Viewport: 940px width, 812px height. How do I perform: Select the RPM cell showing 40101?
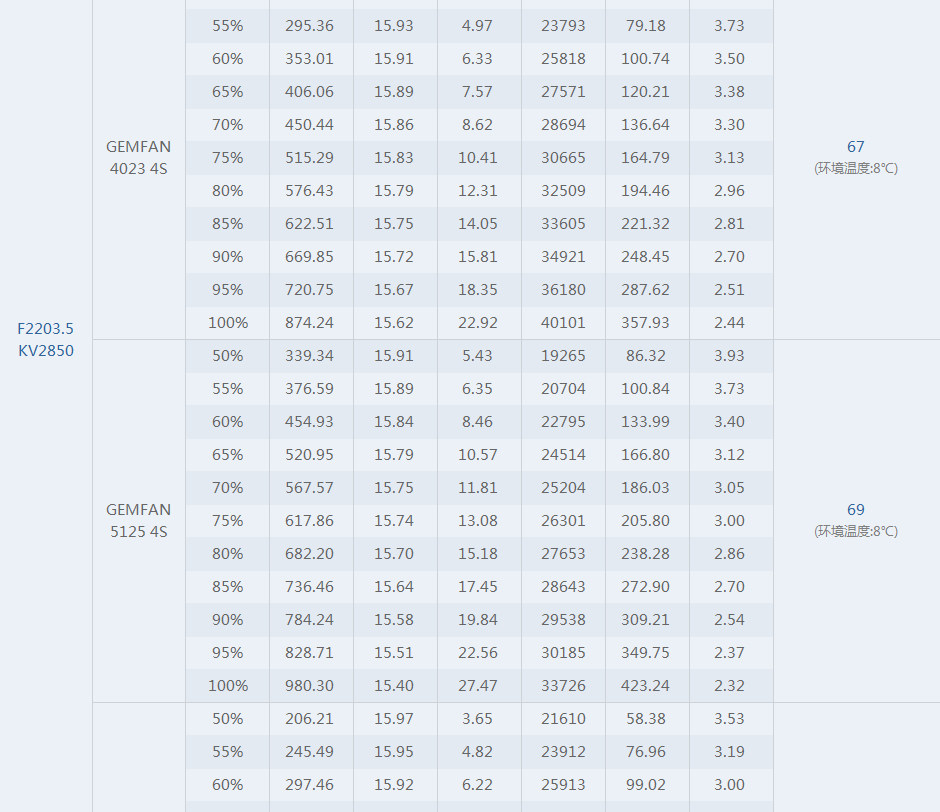point(562,323)
